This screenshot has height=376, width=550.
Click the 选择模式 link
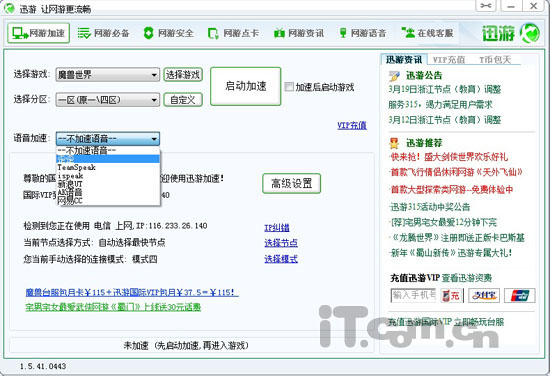tap(281, 259)
